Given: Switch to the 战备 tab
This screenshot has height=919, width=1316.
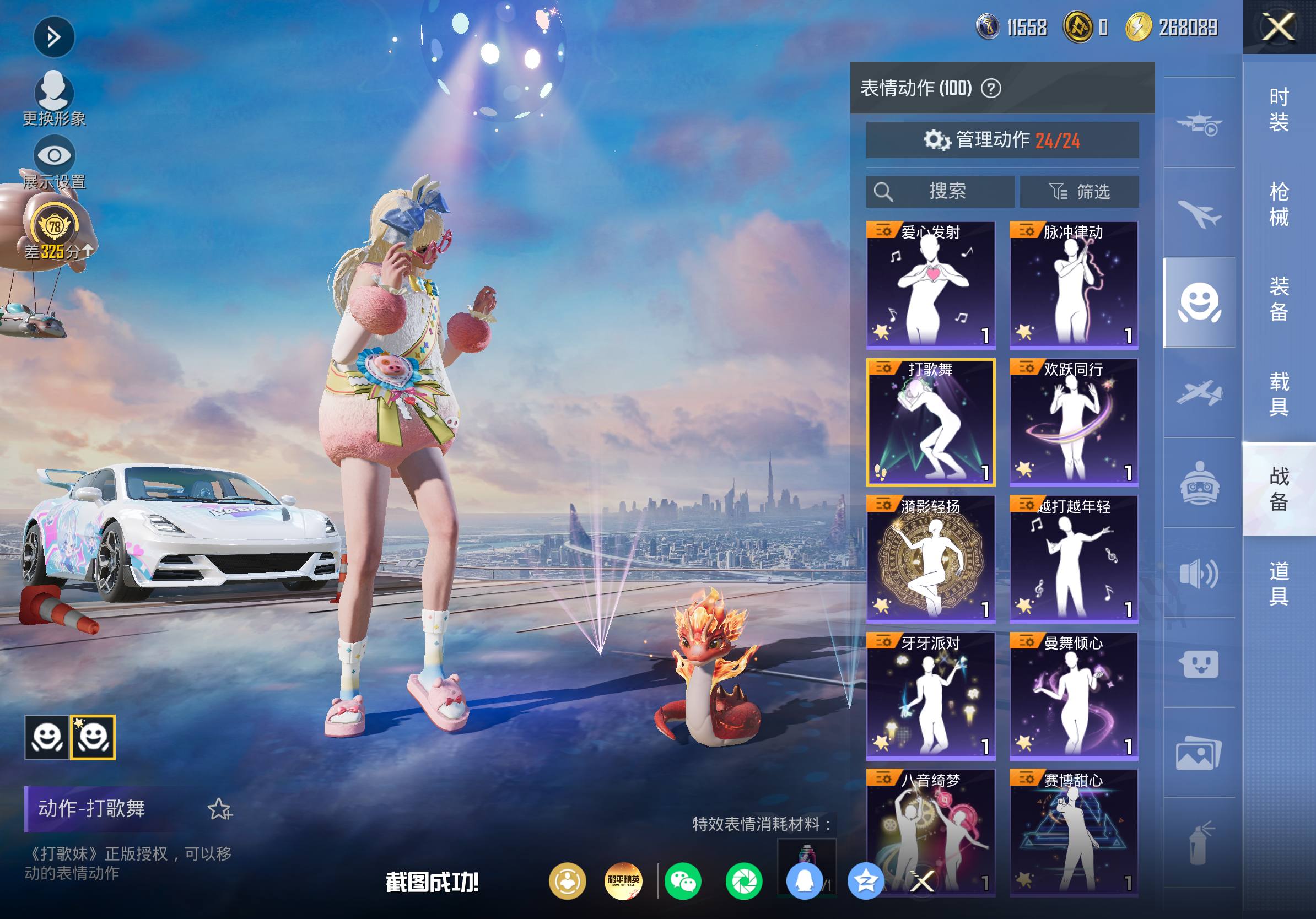Looking at the screenshot, I should [1279, 489].
